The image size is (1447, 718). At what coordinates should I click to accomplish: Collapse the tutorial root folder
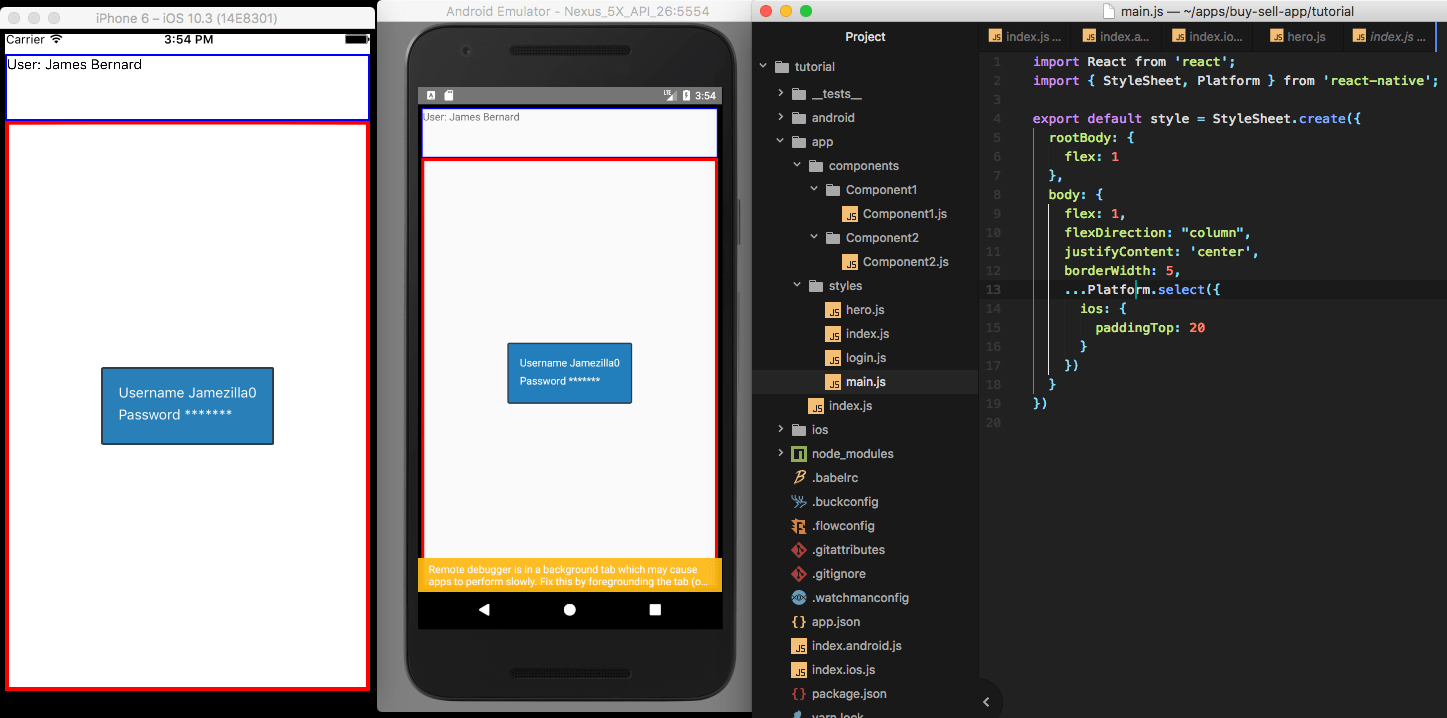coord(764,67)
